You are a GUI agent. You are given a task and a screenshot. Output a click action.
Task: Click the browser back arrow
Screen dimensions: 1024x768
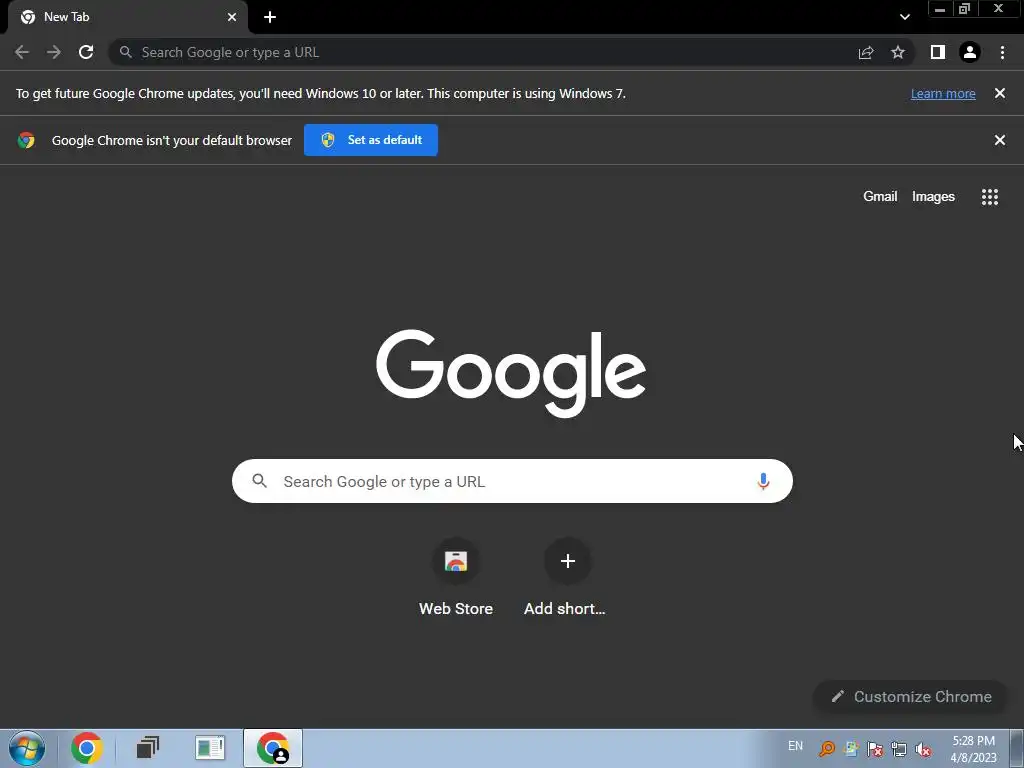(22, 52)
